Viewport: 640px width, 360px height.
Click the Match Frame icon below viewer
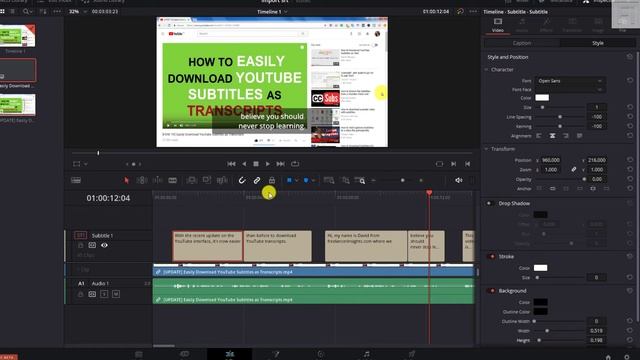click(x=439, y=164)
